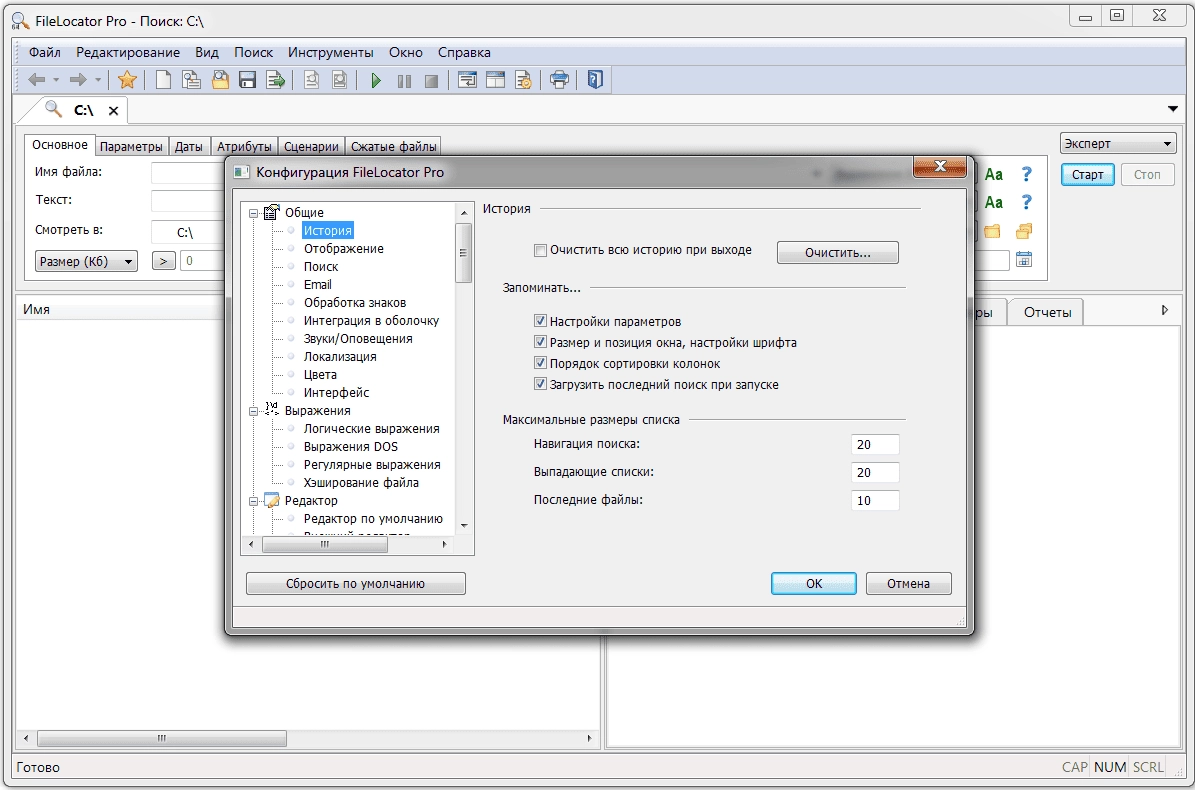This screenshot has height=790, width=1195.
Task: Click the help book icon in toolbar
Action: tap(595, 79)
